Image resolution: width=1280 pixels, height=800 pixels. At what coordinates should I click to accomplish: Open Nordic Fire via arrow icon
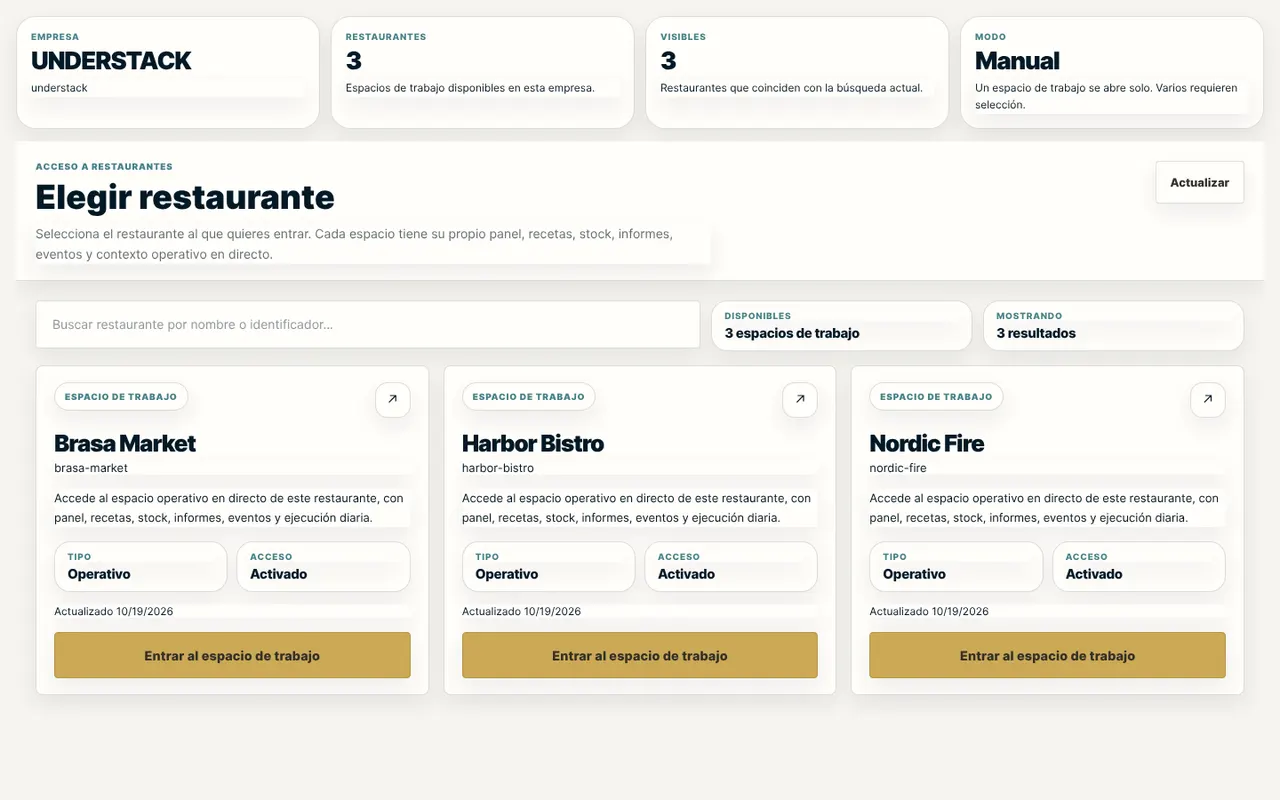[1208, 399]
